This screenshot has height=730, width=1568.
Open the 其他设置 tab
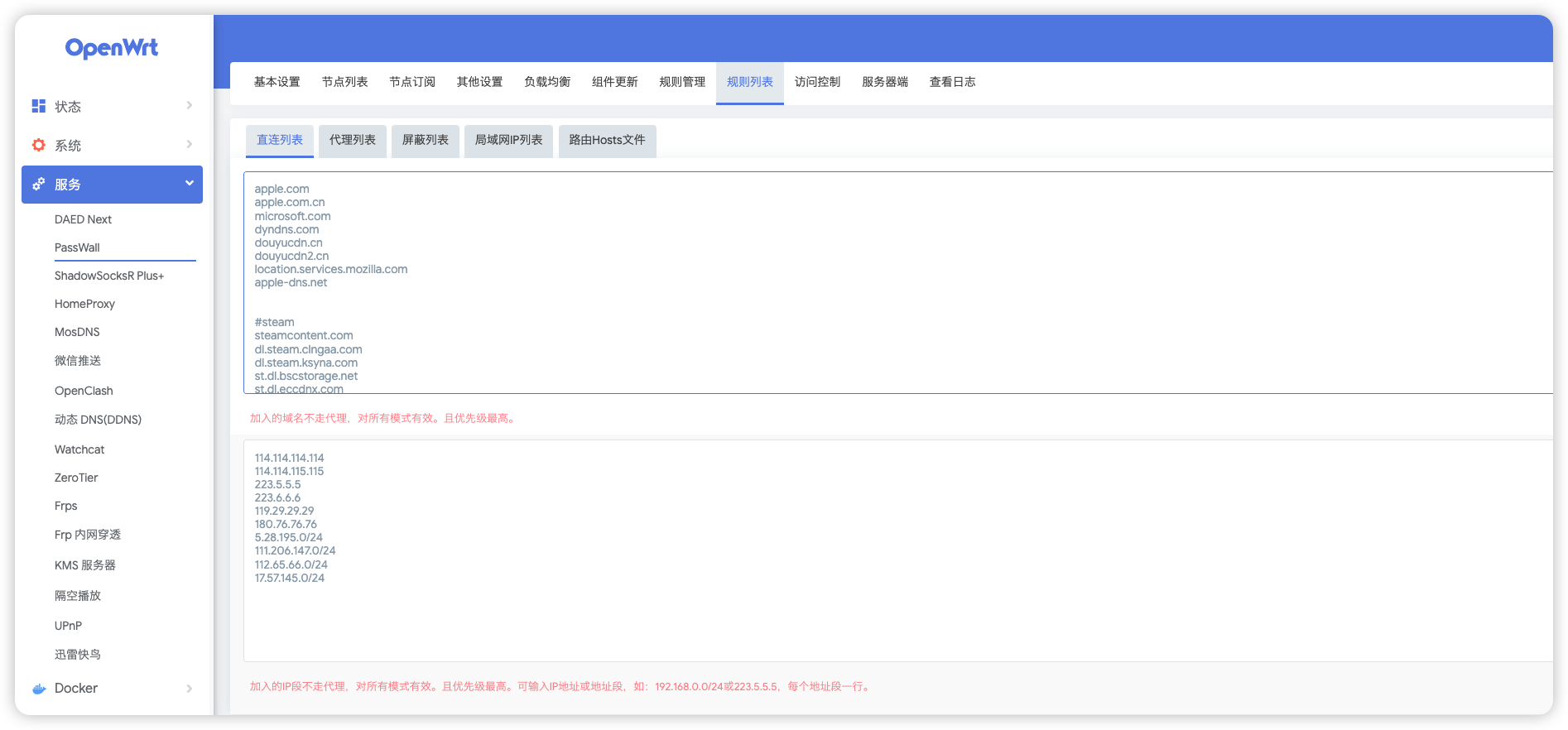tap(480, 82)
